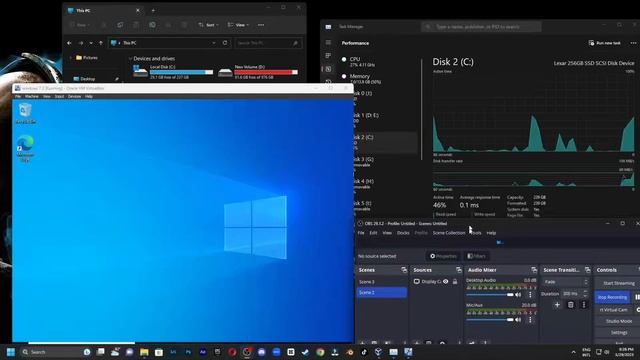Open transition properties three-dot menu

(x=584, y=305)
